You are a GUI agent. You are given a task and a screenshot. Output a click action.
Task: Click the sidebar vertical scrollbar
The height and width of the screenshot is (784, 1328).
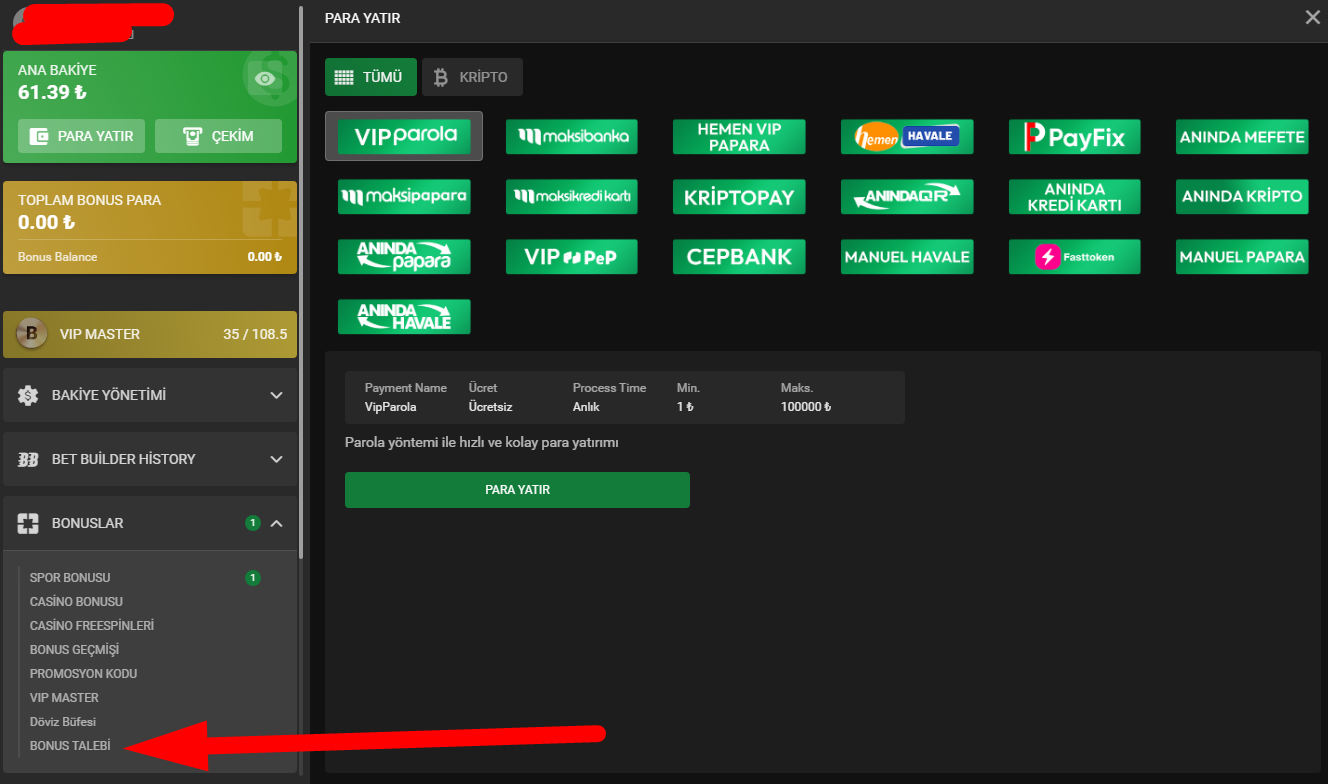click(301, 280)
